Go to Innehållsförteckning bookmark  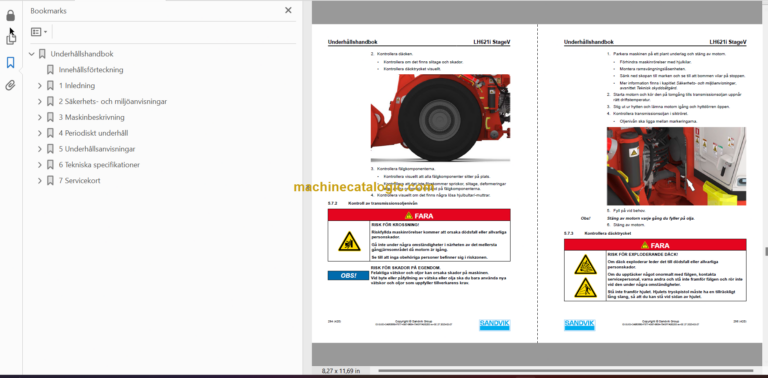point(91,70)
